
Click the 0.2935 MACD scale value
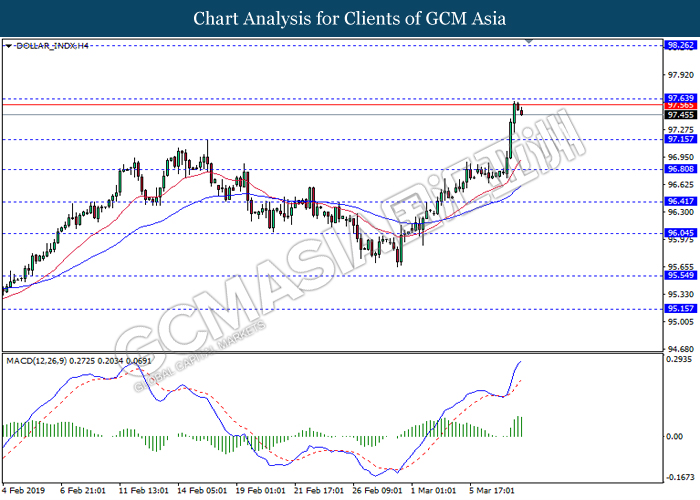point(679,359)
